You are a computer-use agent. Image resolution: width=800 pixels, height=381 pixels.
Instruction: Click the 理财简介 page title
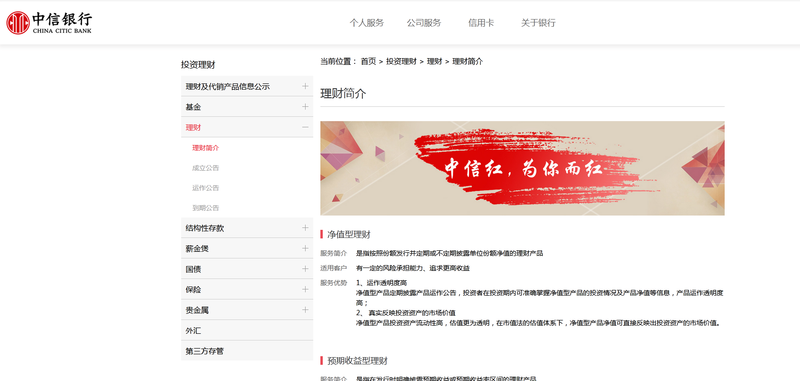[x=343, y=94]
